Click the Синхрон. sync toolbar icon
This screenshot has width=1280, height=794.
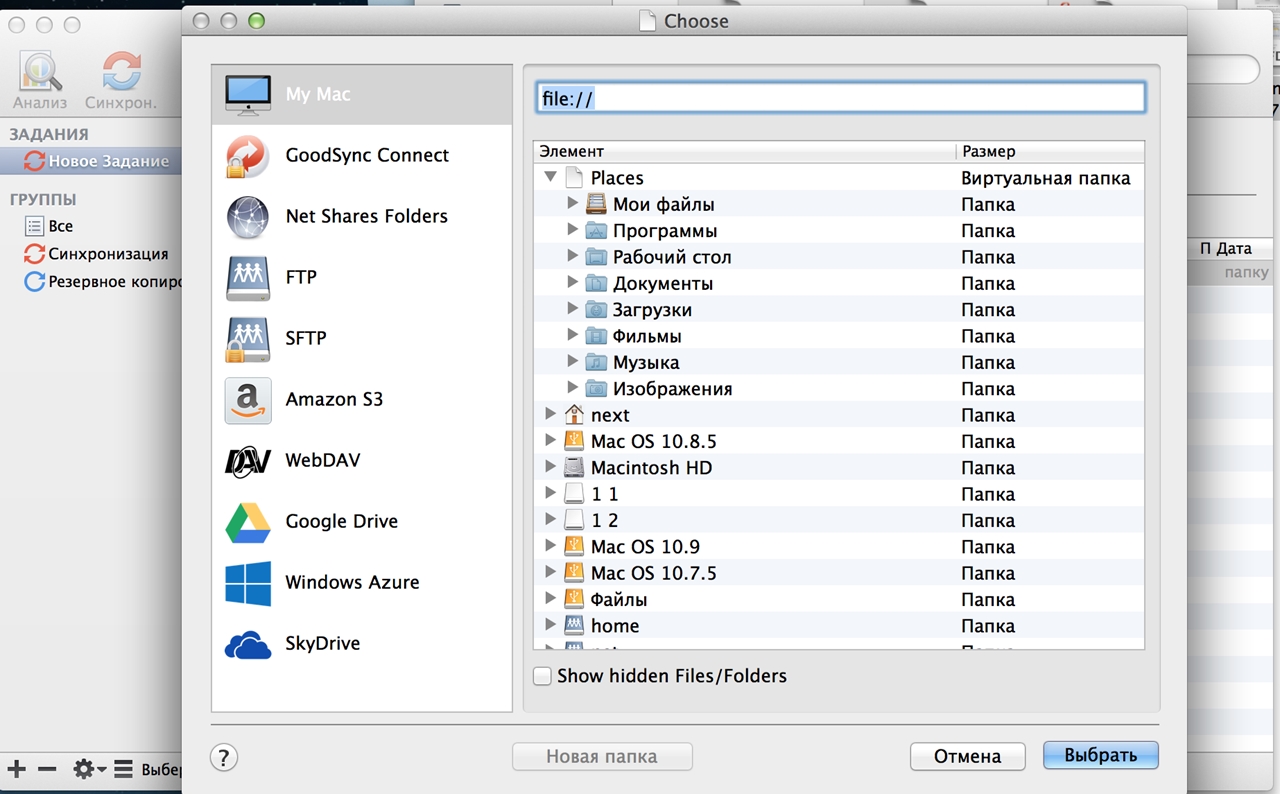pyautogui.click(x=121, y=73)
